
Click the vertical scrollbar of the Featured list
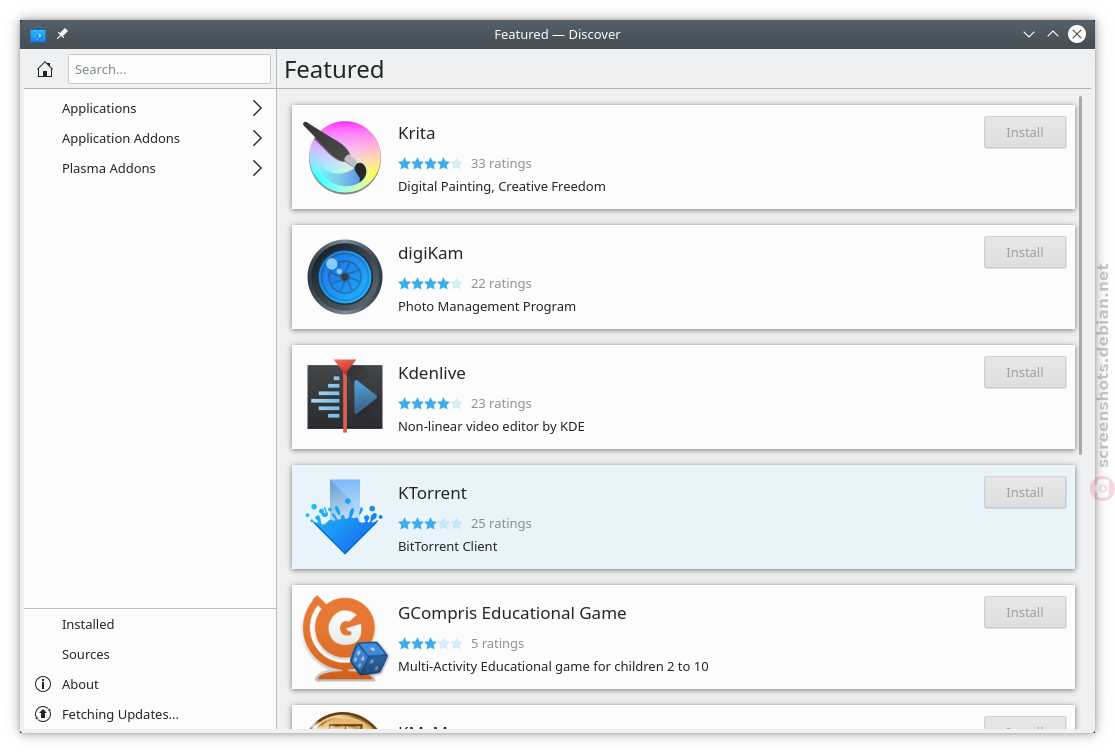click(1079, 276)
